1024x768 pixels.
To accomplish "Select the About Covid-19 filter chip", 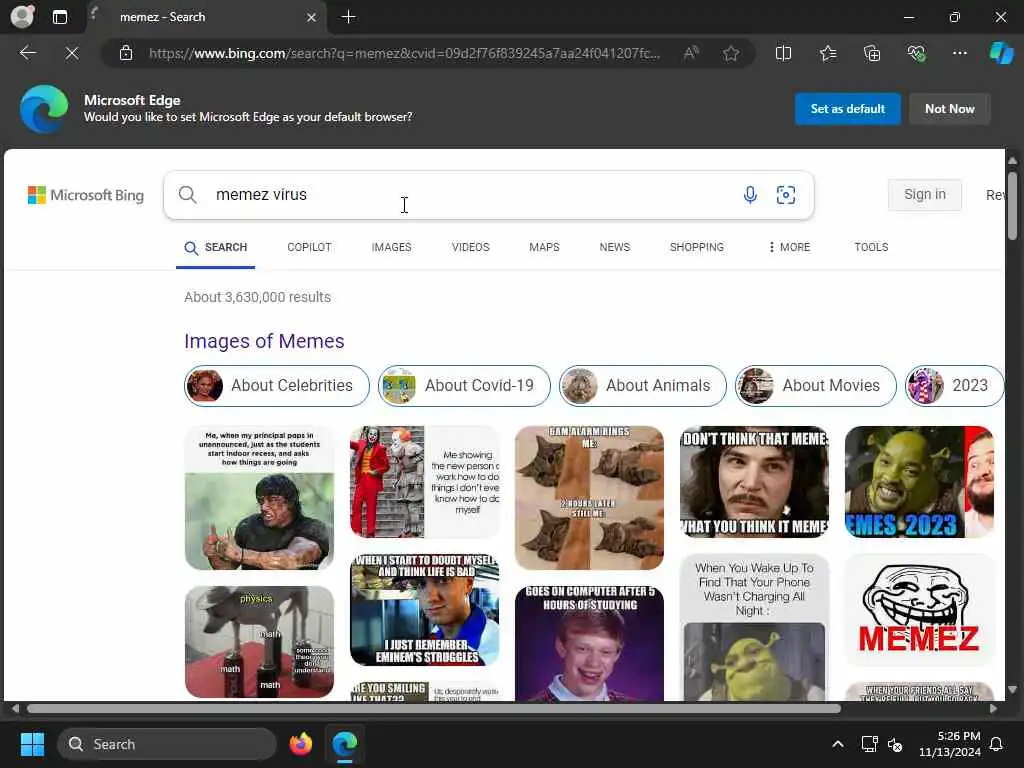I will (x=464, y=385).
